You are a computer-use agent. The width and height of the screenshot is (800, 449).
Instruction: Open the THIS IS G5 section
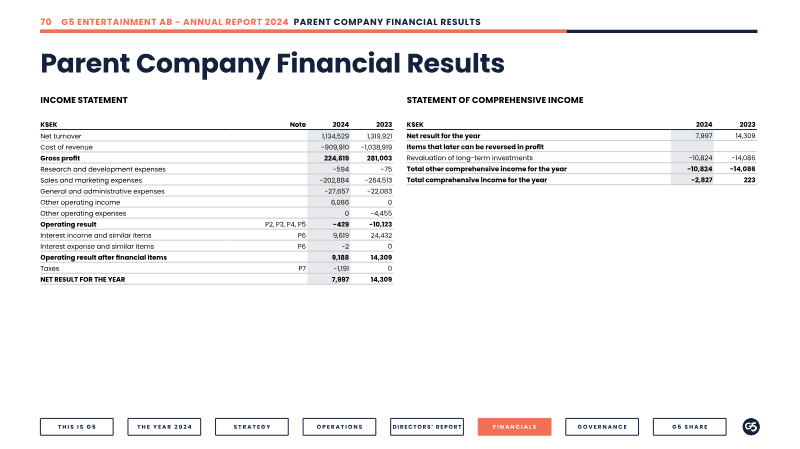click(77, 427)
